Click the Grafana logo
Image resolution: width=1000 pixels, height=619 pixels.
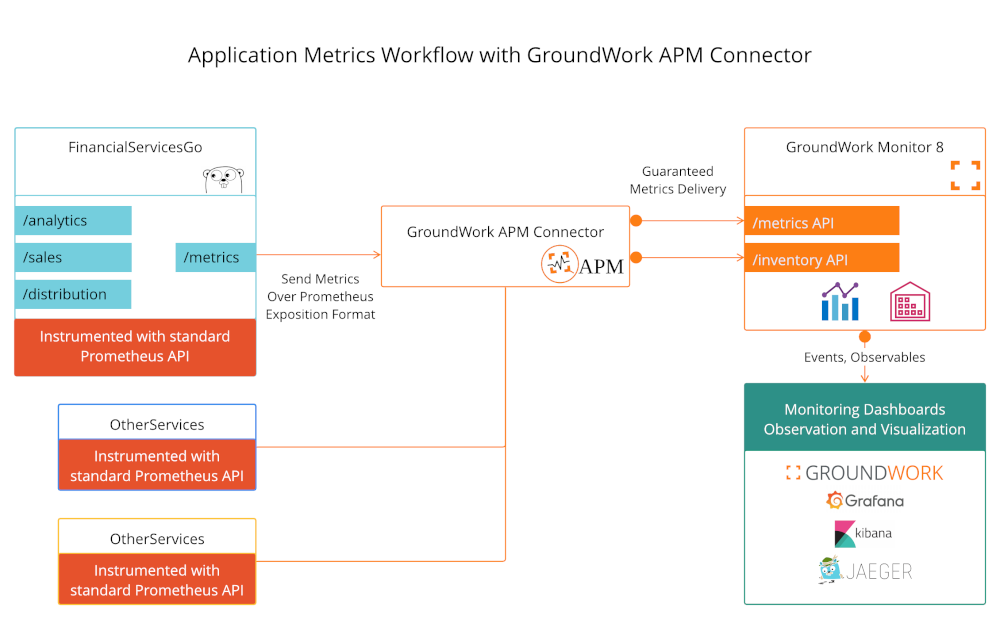pos(865,501)
